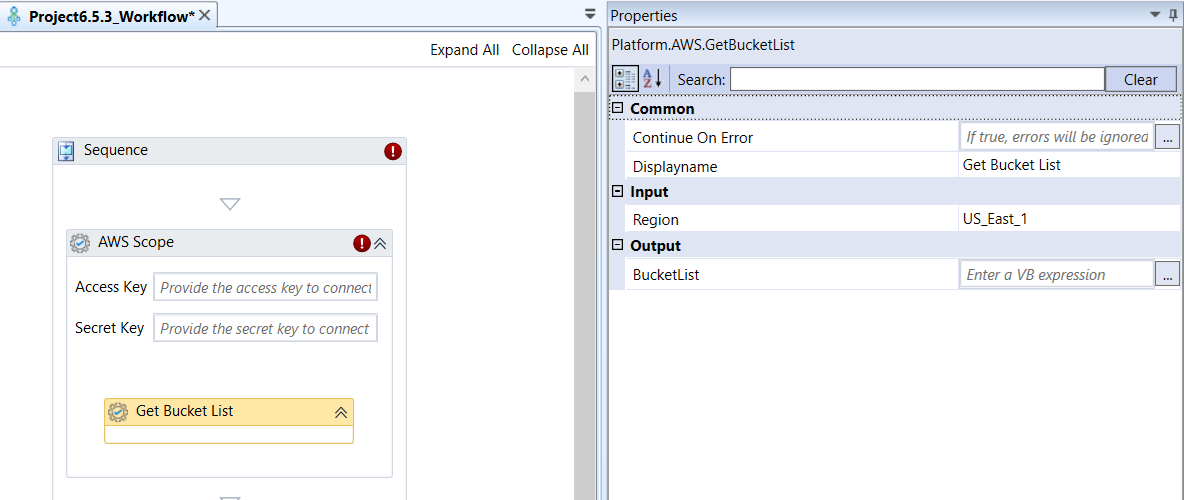Click the Sequence activity icon
1184x500 pixels.
tap(66, 151)
